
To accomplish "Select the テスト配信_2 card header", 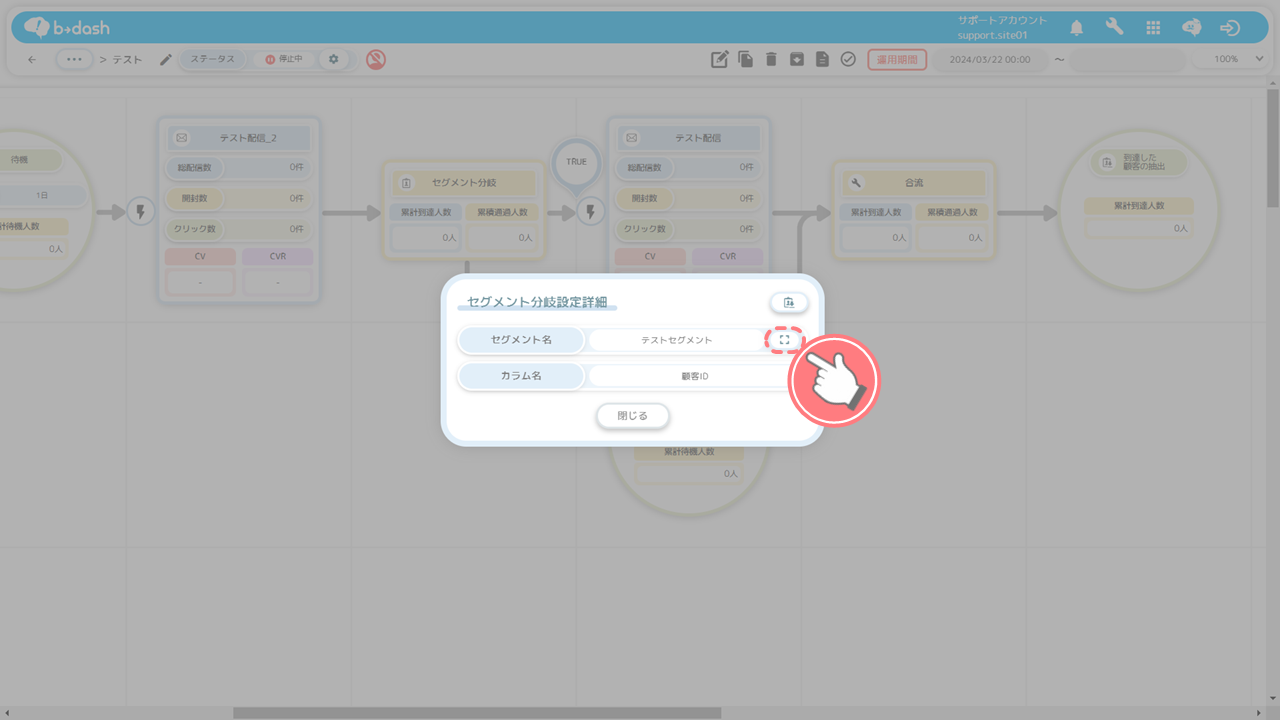I will 239,138.
